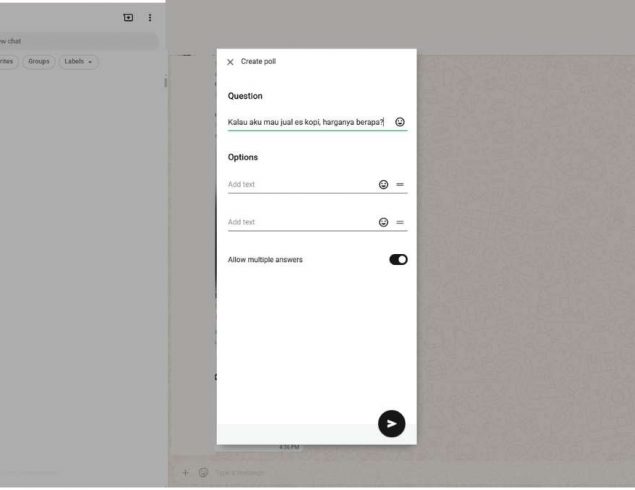Click the second option Add text field

(300, 223)
